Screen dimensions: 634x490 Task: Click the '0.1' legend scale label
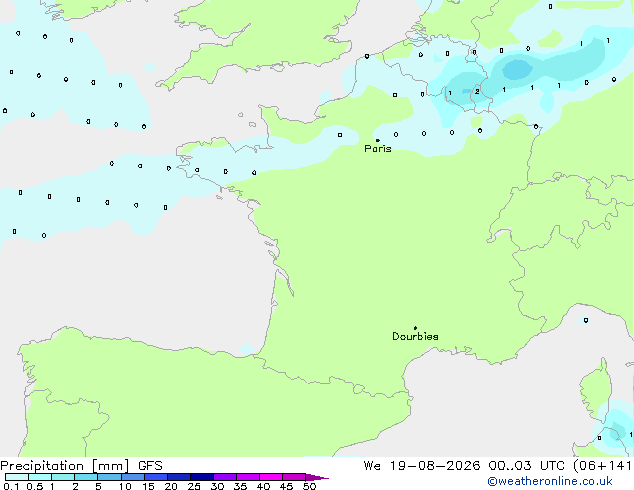(x=11, y=486)
